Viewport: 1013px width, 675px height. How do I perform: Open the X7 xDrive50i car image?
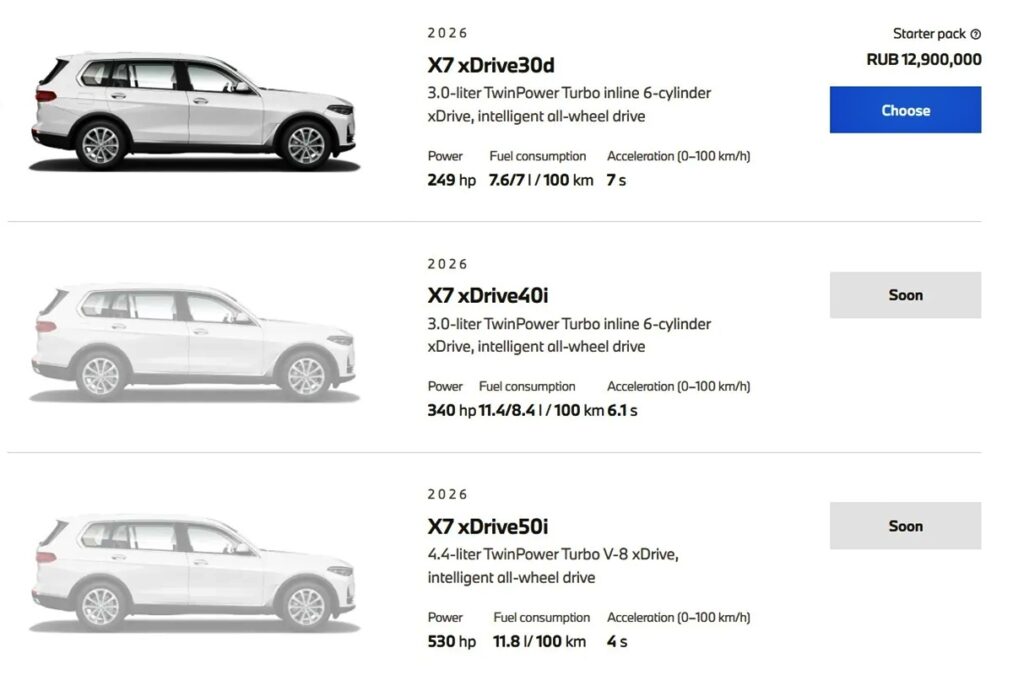(193, 573)
